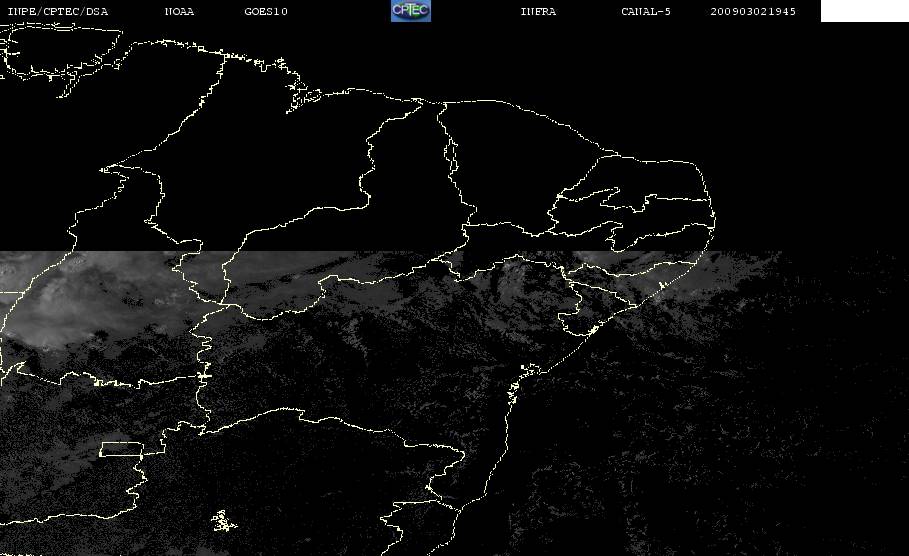Click the CPTEC logo in the header
This screenshot has width=909, height=556.
click(x=410, y=10)
